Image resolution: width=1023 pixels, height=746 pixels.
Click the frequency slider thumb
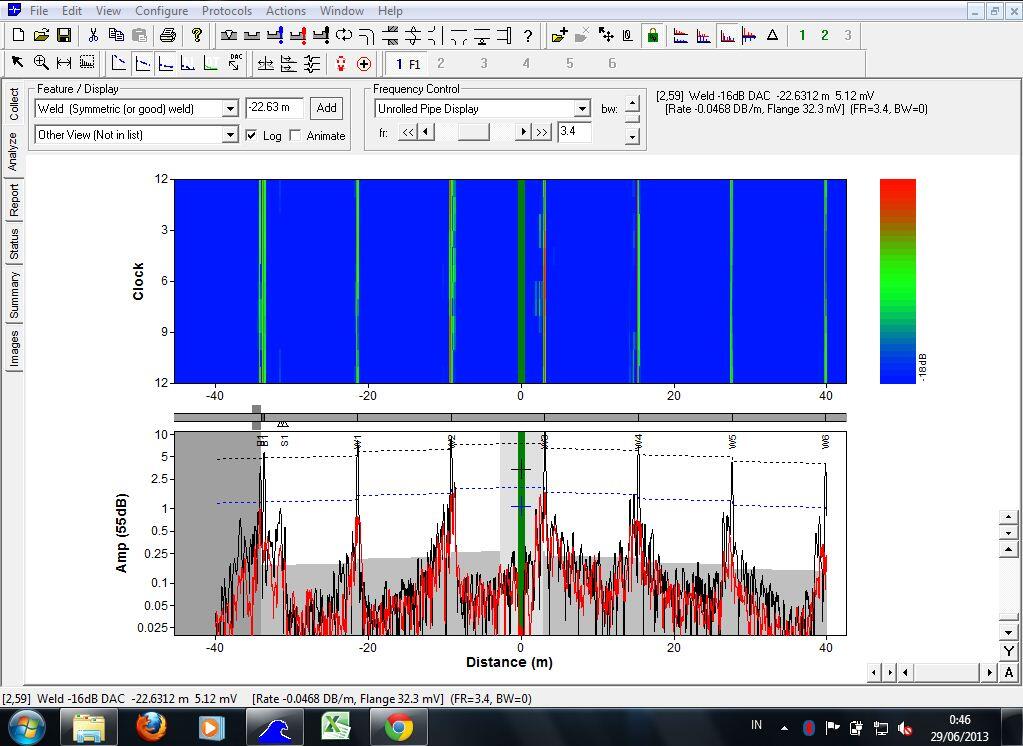(x=473, y=132)
